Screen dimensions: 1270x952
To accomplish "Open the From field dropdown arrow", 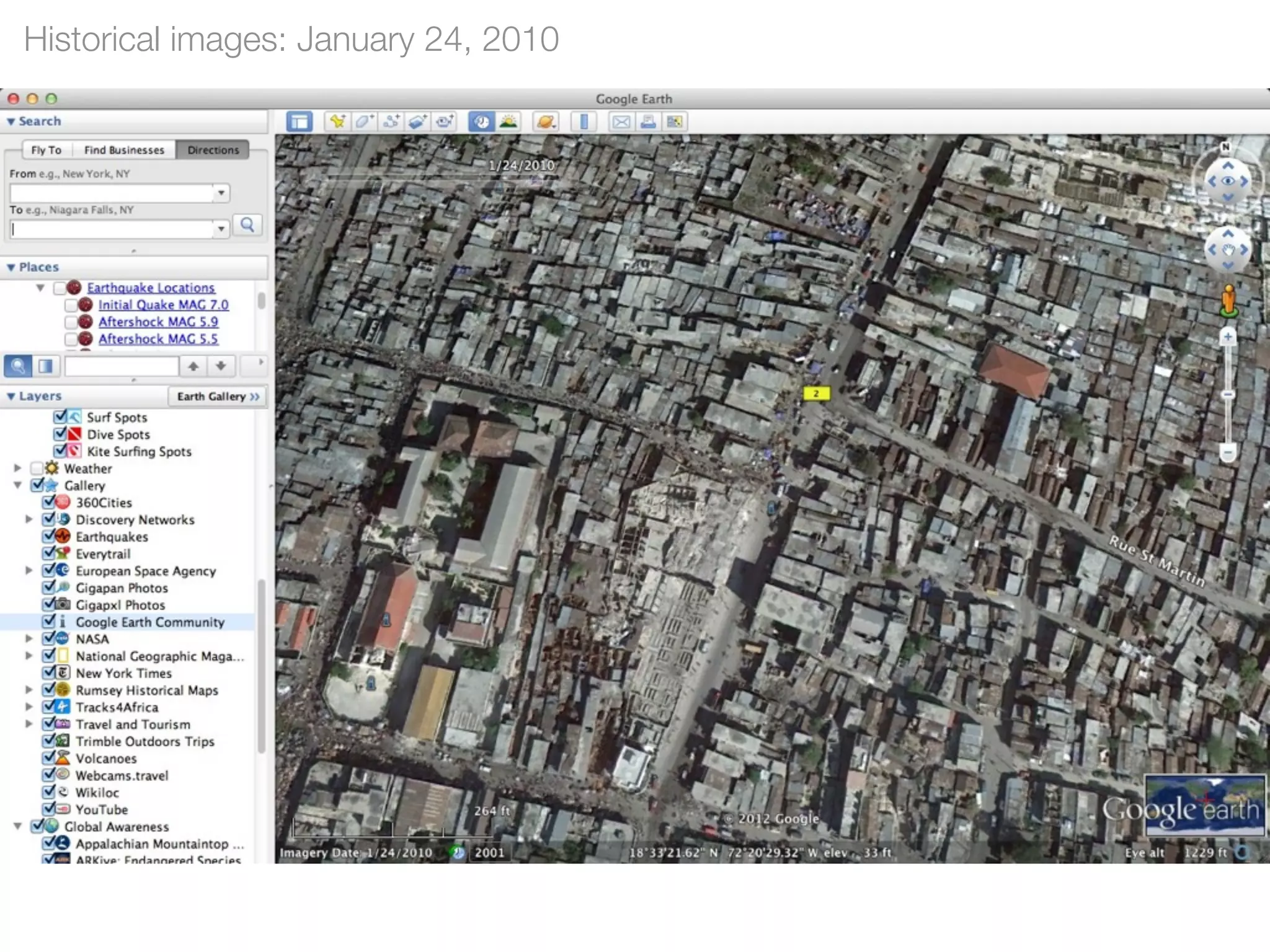I will pyautogui.click(x=221, y=193).
